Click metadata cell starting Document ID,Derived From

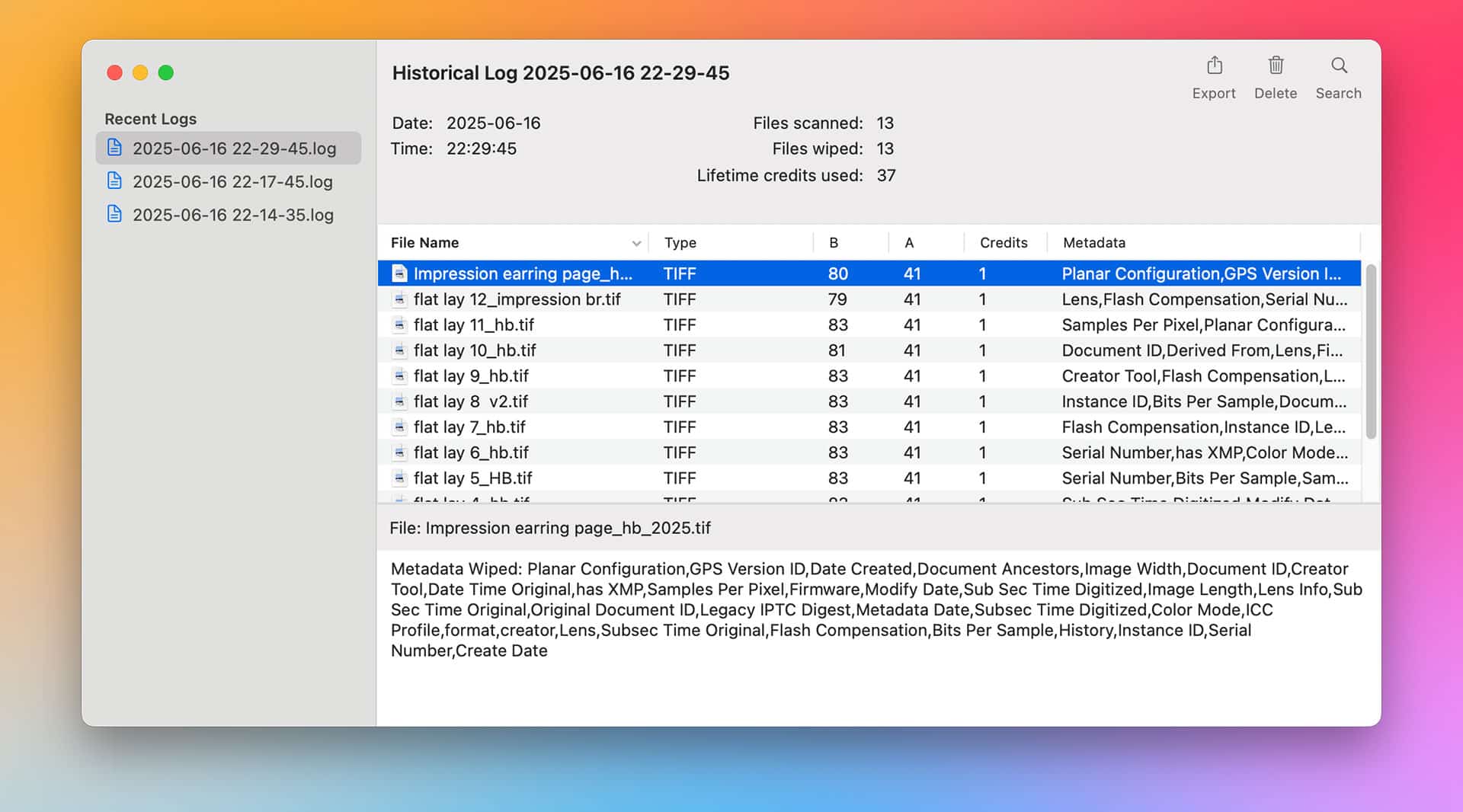(x=1202, y=350)
